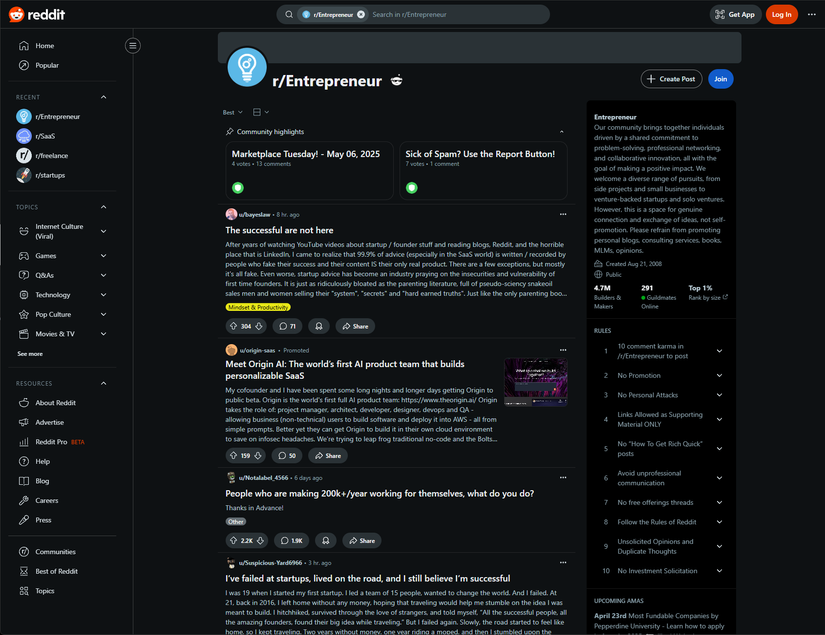This screenshot has height=635, width=825.
Task: Collapse Community highlights
Action: click(x=561, y=132)
